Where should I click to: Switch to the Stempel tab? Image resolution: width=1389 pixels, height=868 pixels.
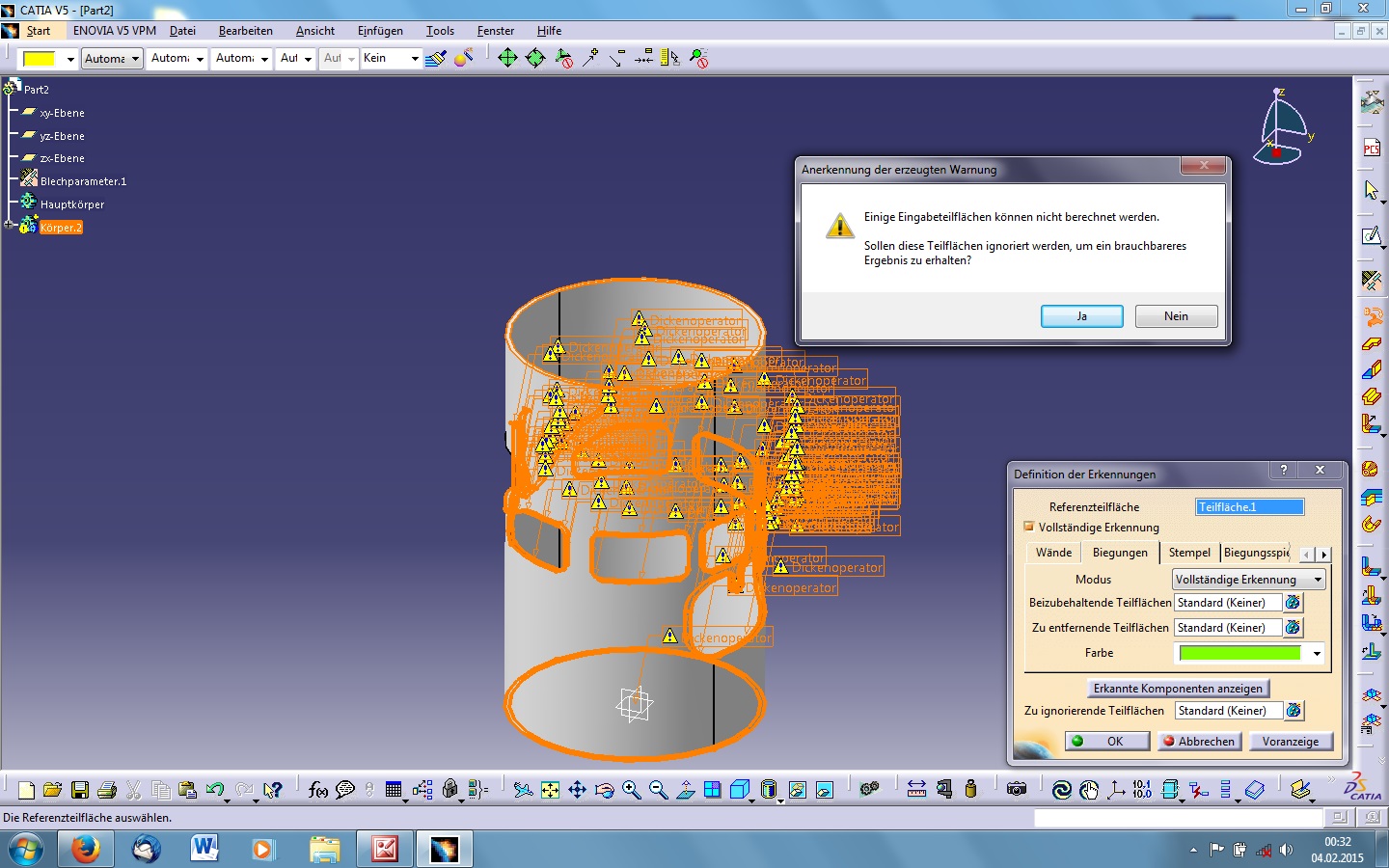tap(1189, 553)
